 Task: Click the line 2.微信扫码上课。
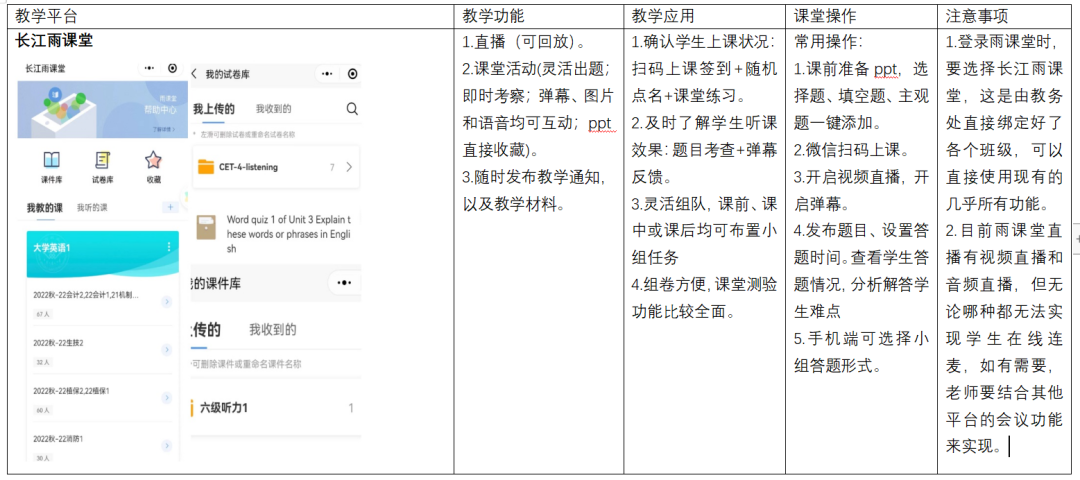851,150
